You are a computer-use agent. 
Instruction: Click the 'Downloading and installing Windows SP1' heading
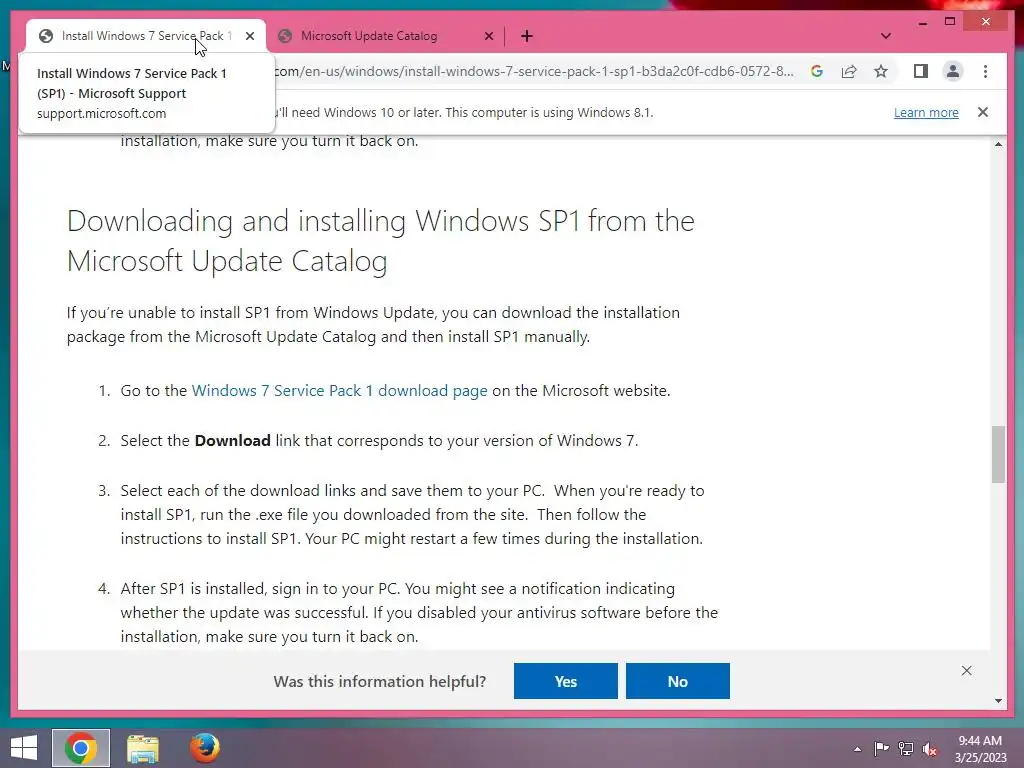[381, 241]
